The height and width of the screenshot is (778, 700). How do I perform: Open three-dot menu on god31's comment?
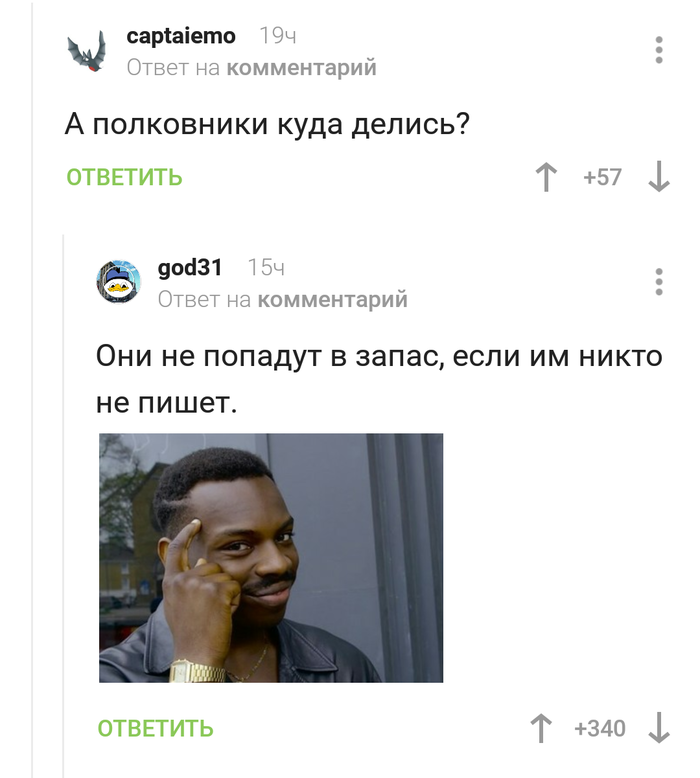[659, 282]
